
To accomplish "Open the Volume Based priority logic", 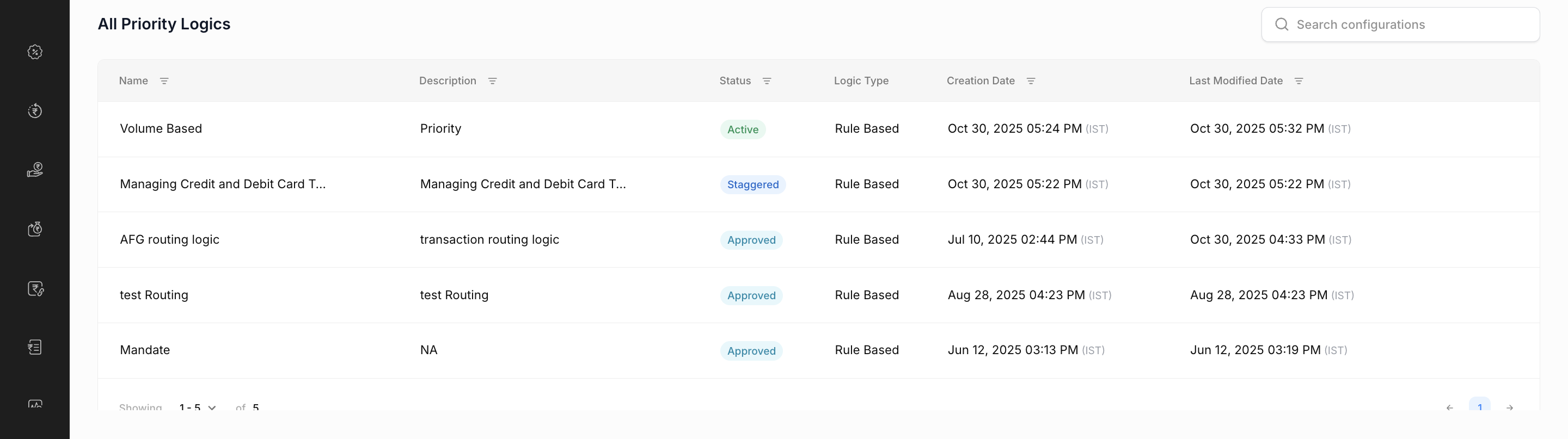I will click(x=161, y=129).
